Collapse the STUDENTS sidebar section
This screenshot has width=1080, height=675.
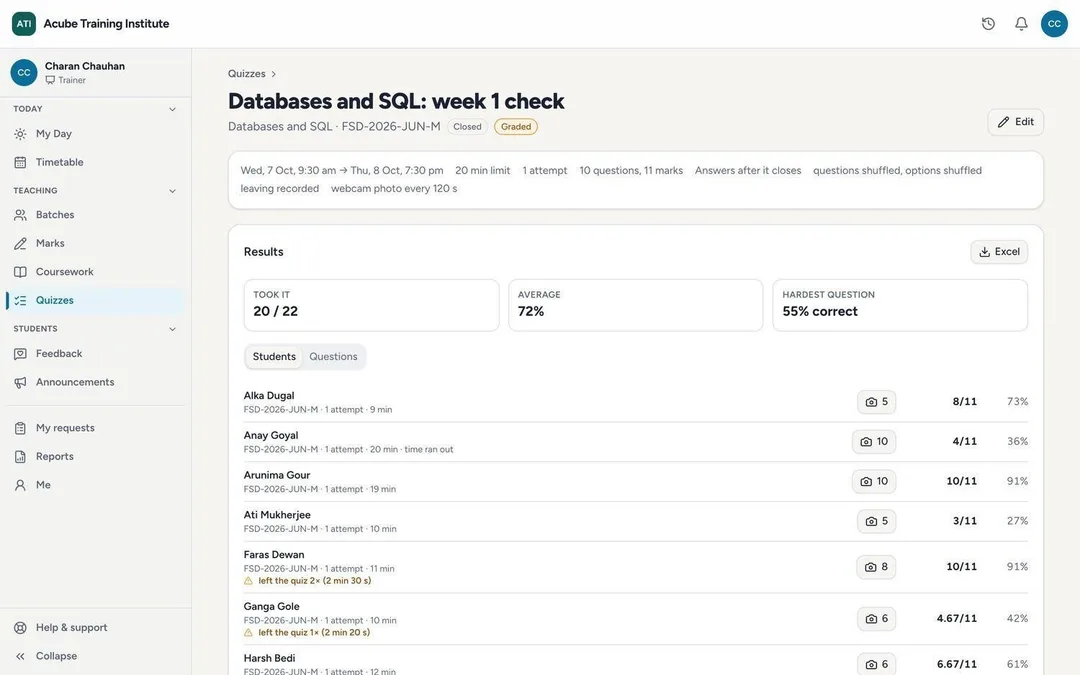click(172, 329)
